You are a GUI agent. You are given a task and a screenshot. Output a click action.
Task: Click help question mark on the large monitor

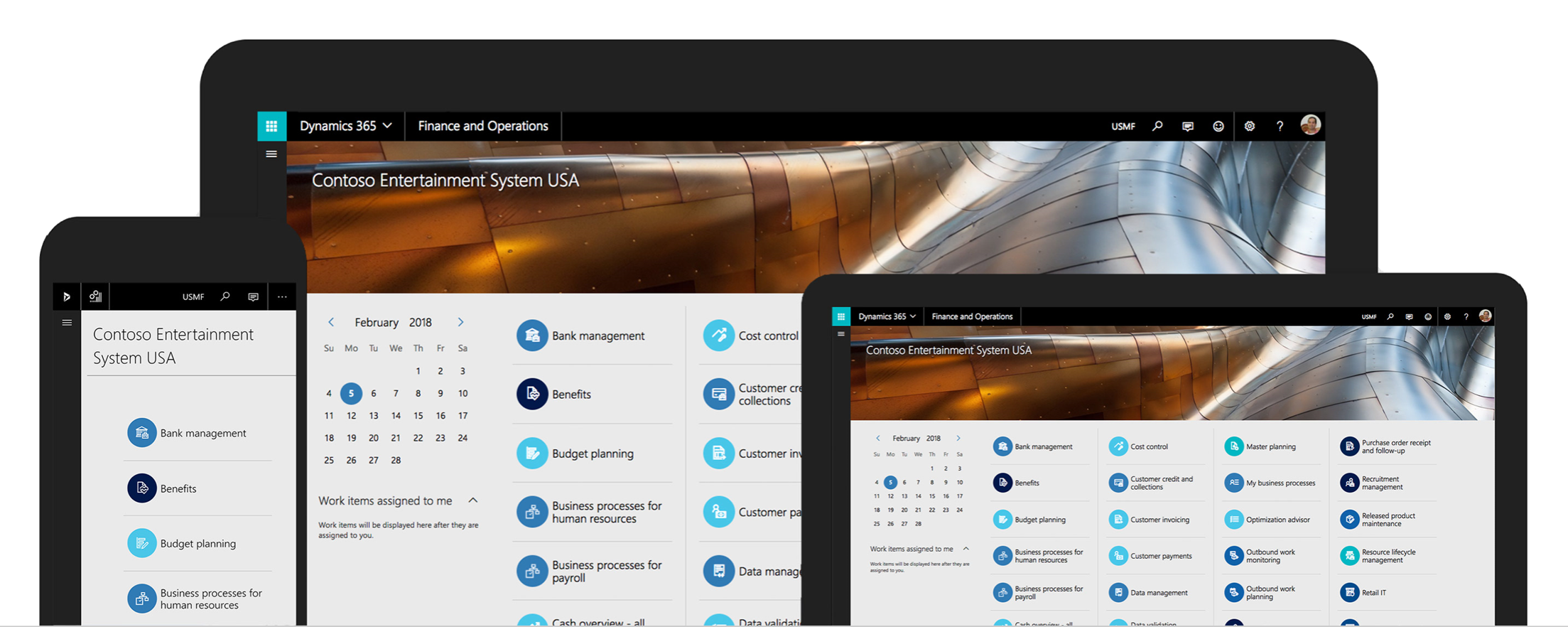coord(1280,127)
